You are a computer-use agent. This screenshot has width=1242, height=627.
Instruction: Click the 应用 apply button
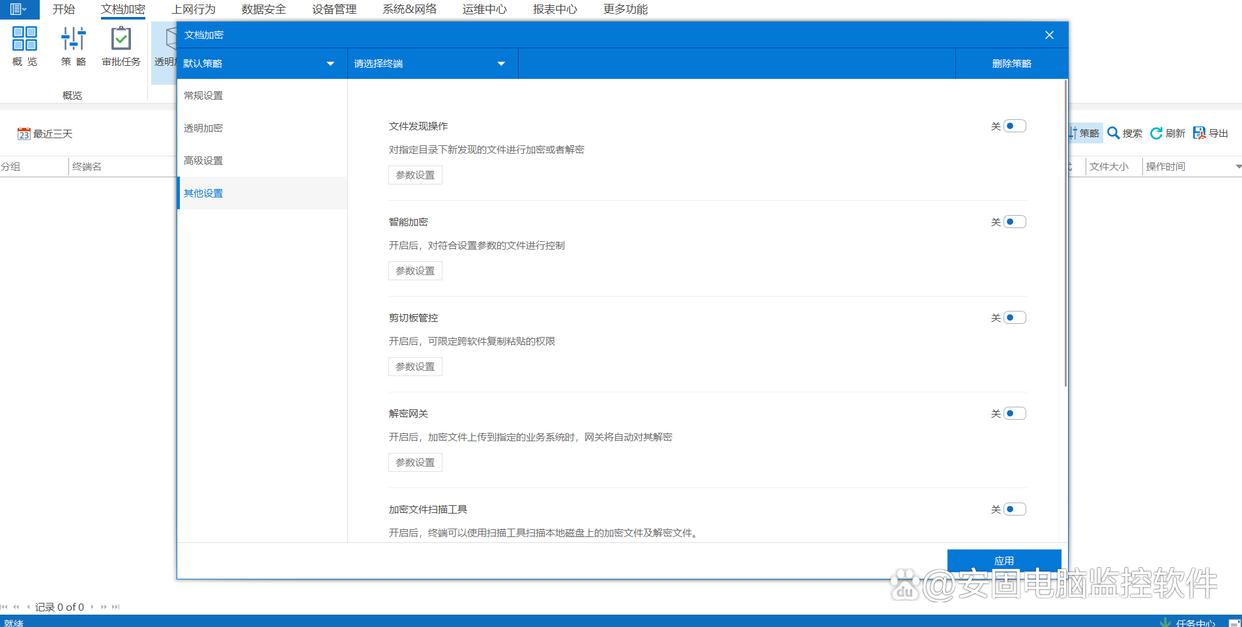(x=1004, y=561)
